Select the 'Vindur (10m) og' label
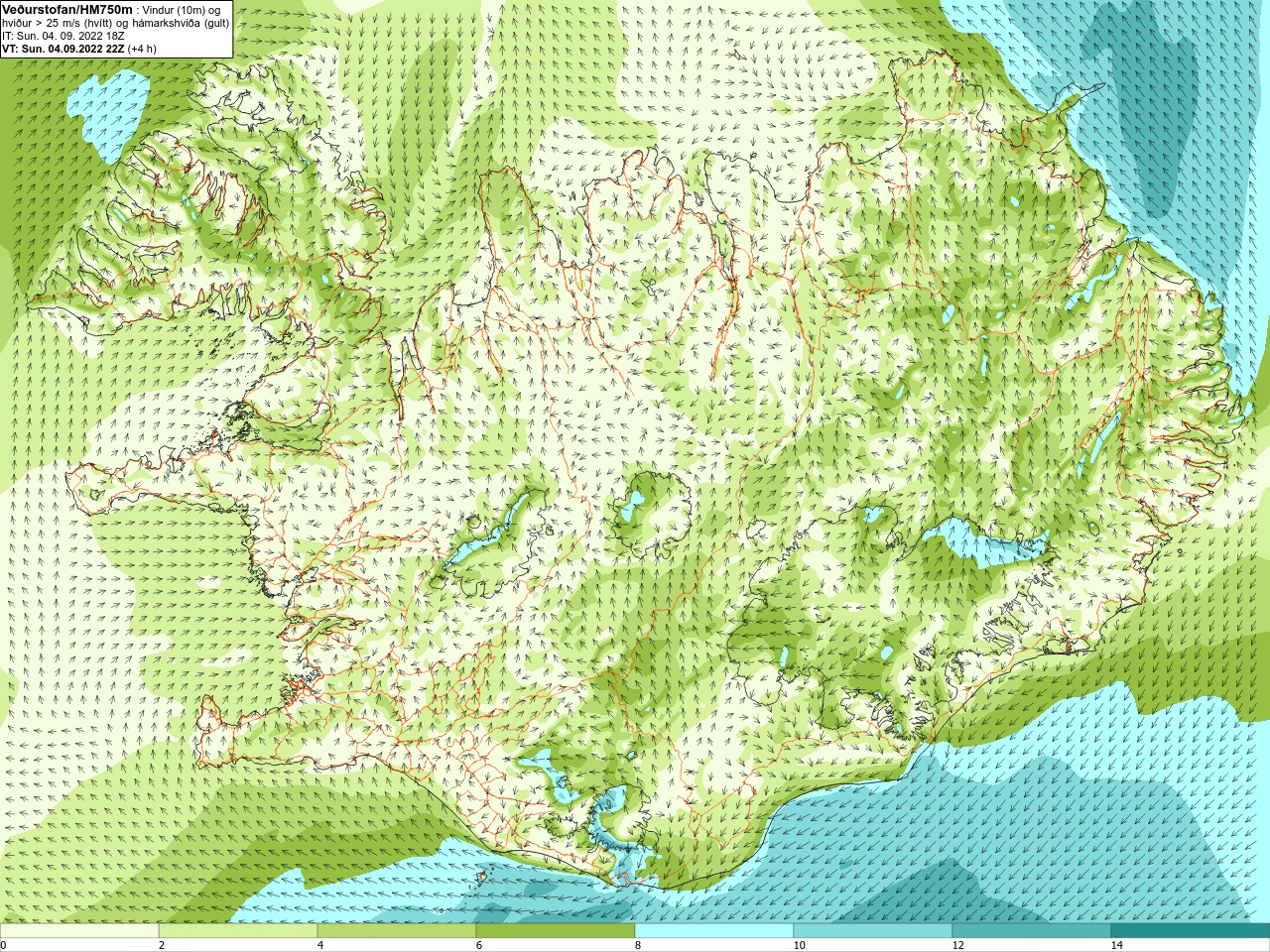Viewport: 1270px width, 952px height. pyautogui.click(x=183, y=10)
